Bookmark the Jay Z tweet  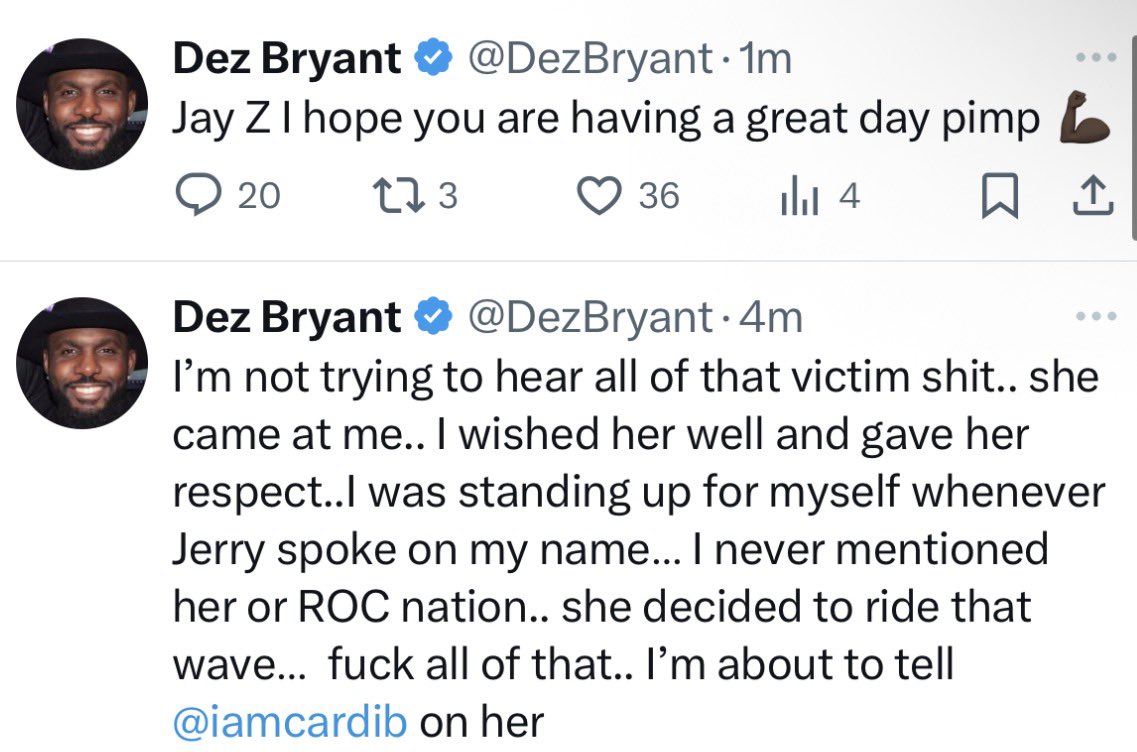(x=999, y=196)
